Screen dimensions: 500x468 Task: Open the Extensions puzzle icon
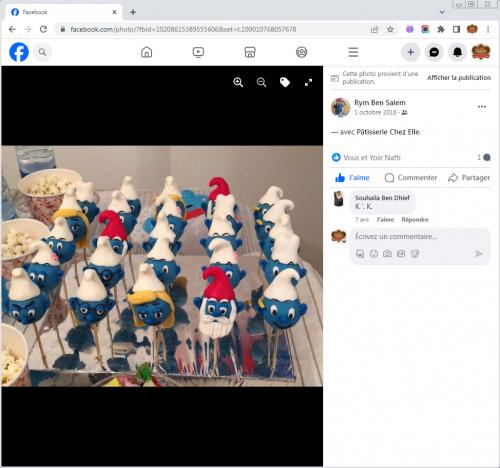(441, 29)
